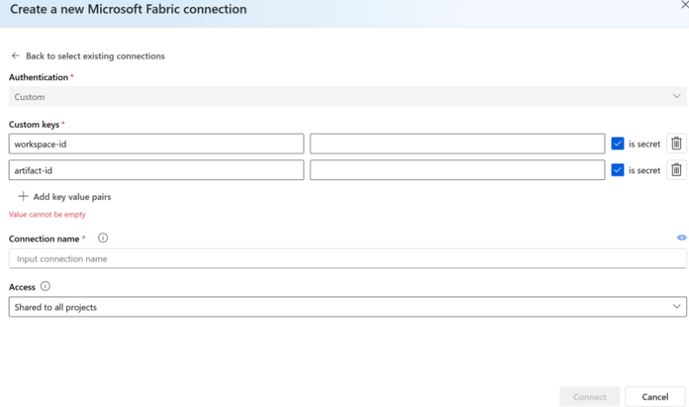Click the Custom keys label
Screen dimensions: 689x407
tap(34, 124)
